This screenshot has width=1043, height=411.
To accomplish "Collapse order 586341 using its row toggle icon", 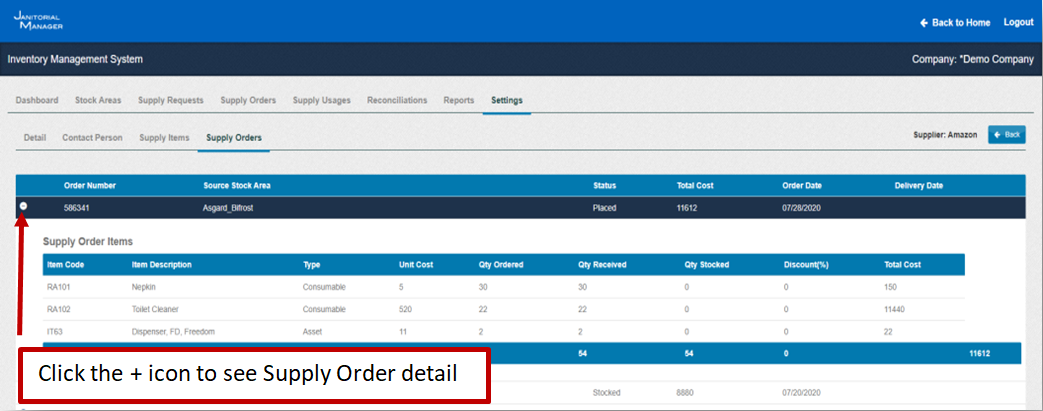I will click(x=23, y=206).
